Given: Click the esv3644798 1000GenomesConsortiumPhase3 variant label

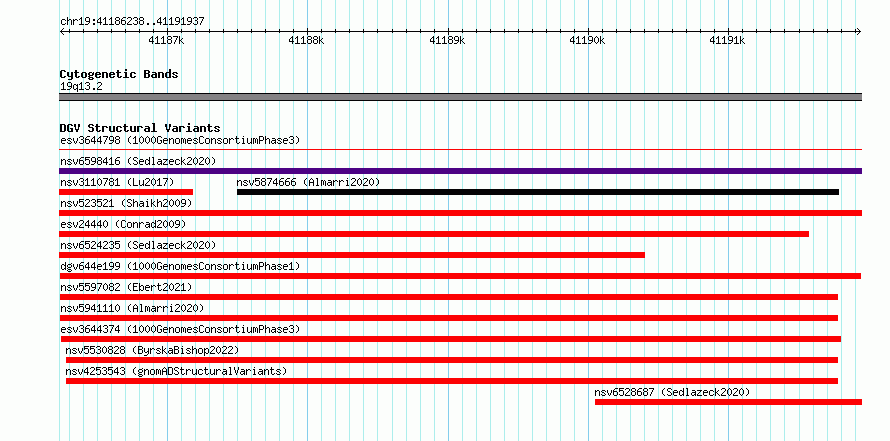Looking at the screenshot, I should [180, 140].
